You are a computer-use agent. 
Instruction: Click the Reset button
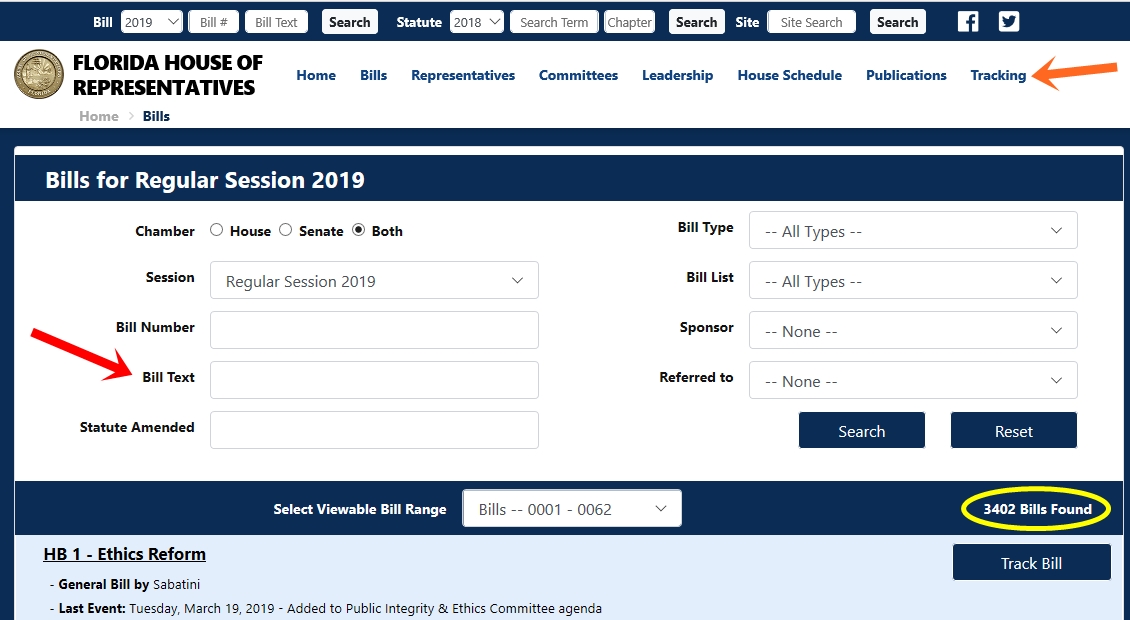pyautogui.click(x=1013, y=430)
